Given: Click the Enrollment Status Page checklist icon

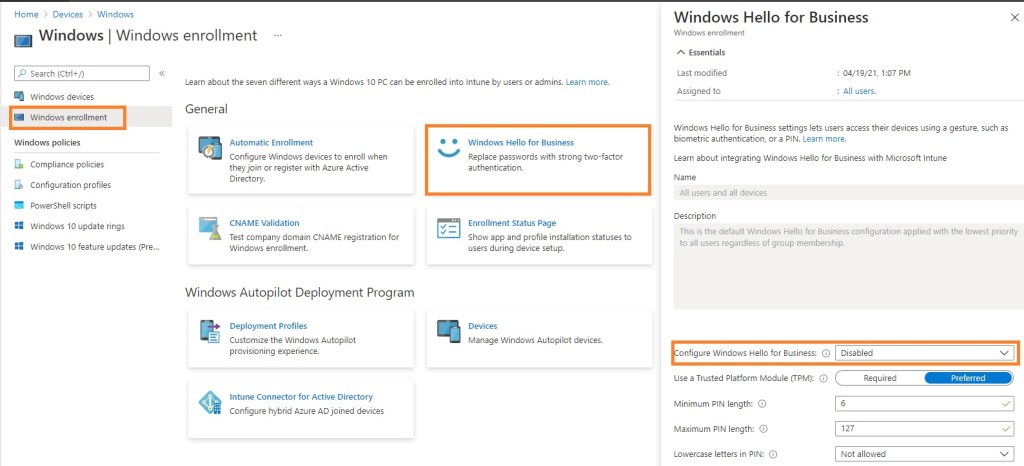Looking at the screenshot, I should tap(449, 229).
